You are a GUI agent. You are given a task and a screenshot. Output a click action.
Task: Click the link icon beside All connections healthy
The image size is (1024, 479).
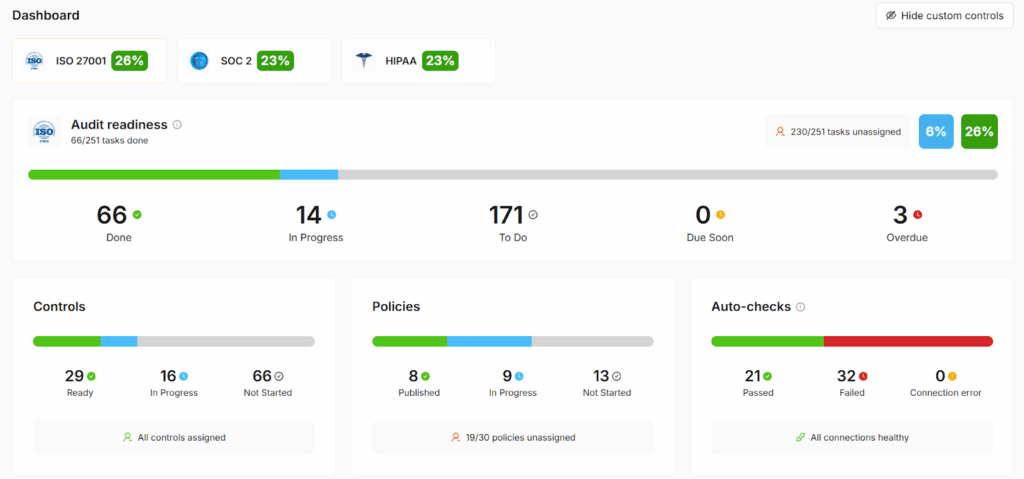point(801,437)
